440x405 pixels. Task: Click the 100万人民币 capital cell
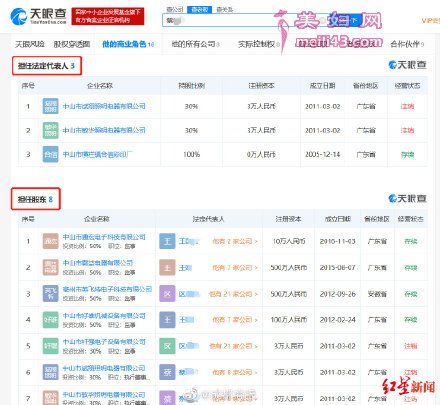pyautogui.click(x=289, y=320)
